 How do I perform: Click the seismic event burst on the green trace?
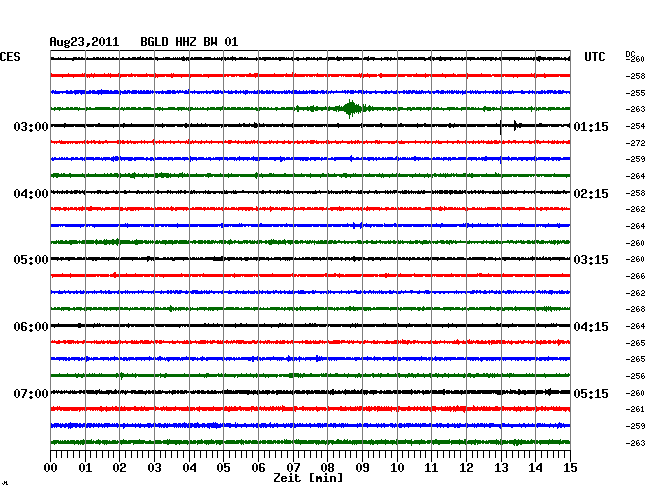point(351,108)
